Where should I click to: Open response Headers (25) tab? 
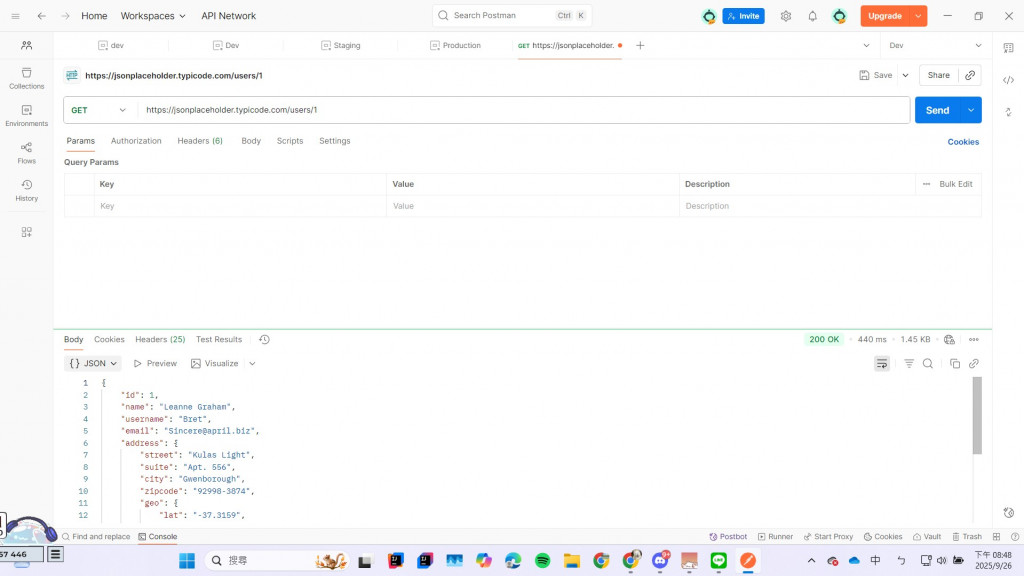pyautogui.click(x=160, y=340)
